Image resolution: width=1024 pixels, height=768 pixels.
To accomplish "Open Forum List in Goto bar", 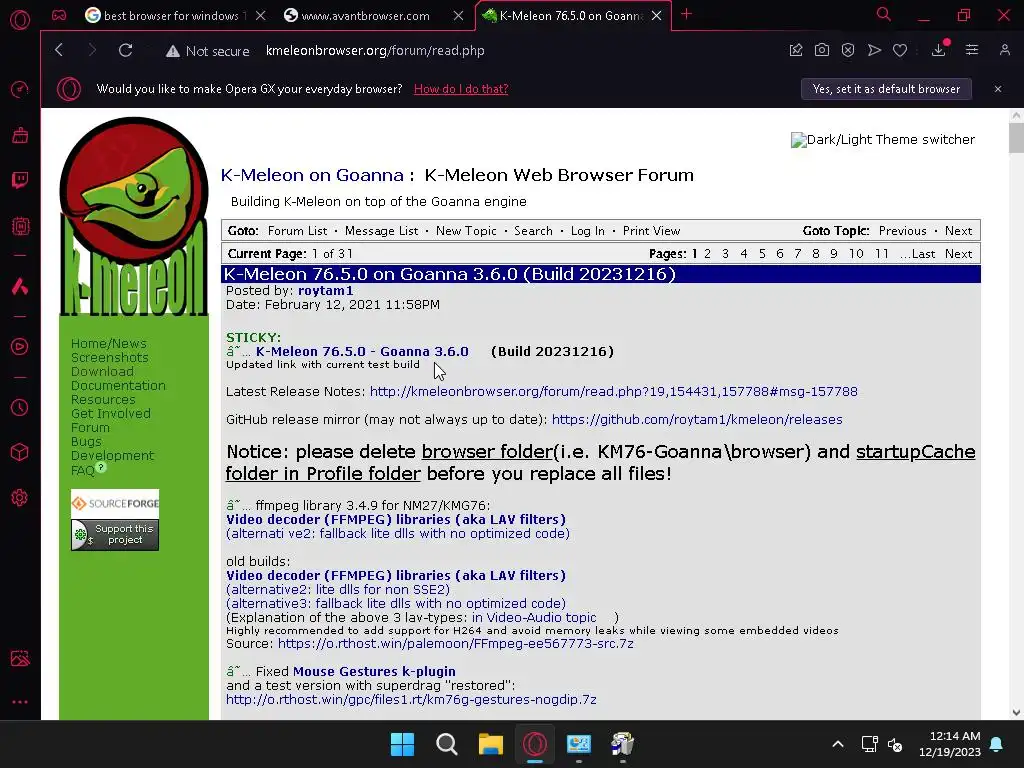I will tap(297, 231).
